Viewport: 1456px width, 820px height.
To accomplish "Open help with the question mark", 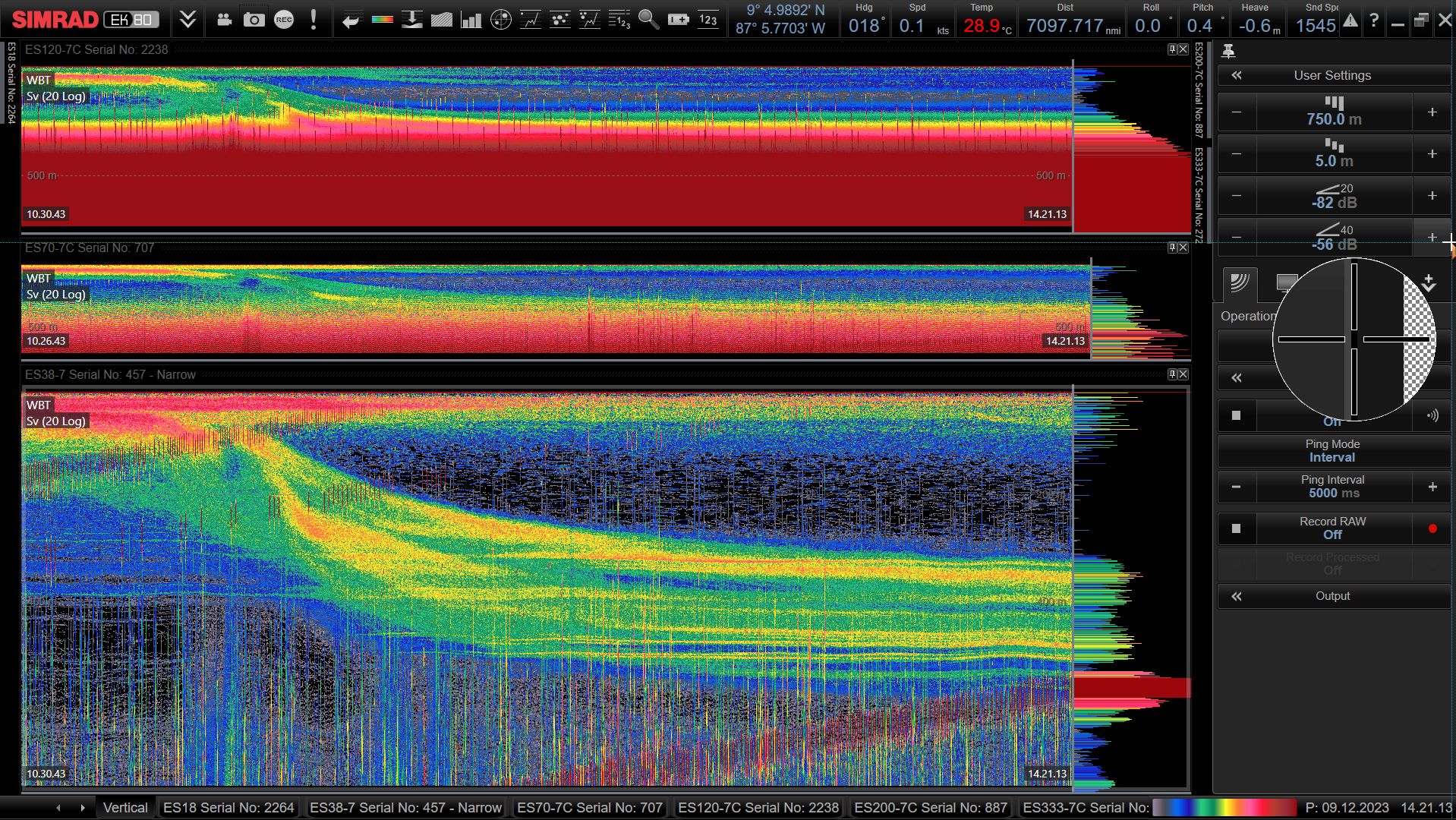I will click(1374, 20).
